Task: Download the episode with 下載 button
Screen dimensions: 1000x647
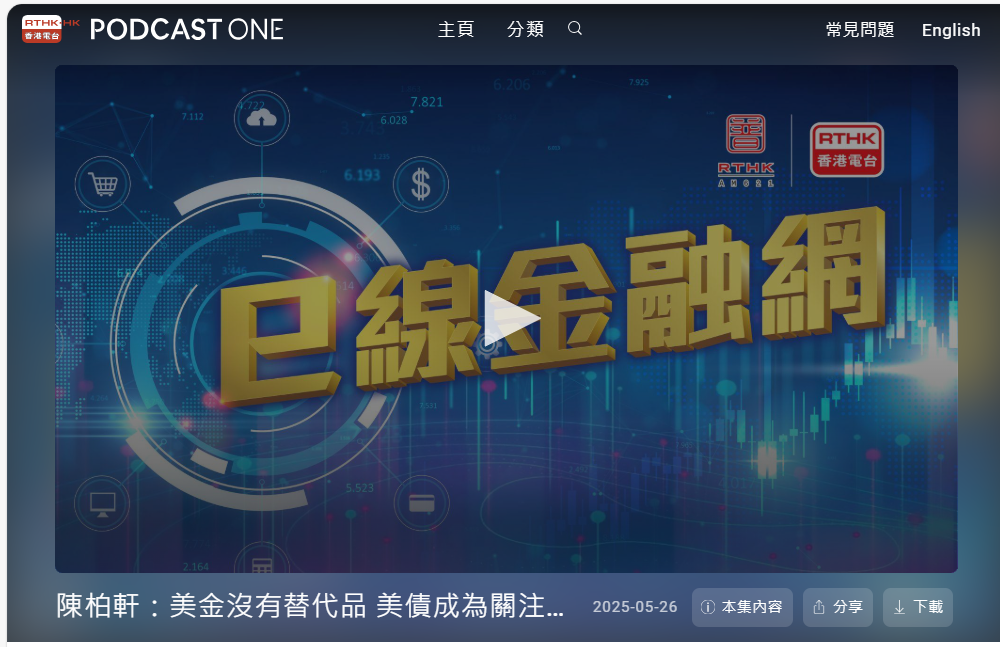Action: (917, 607)
